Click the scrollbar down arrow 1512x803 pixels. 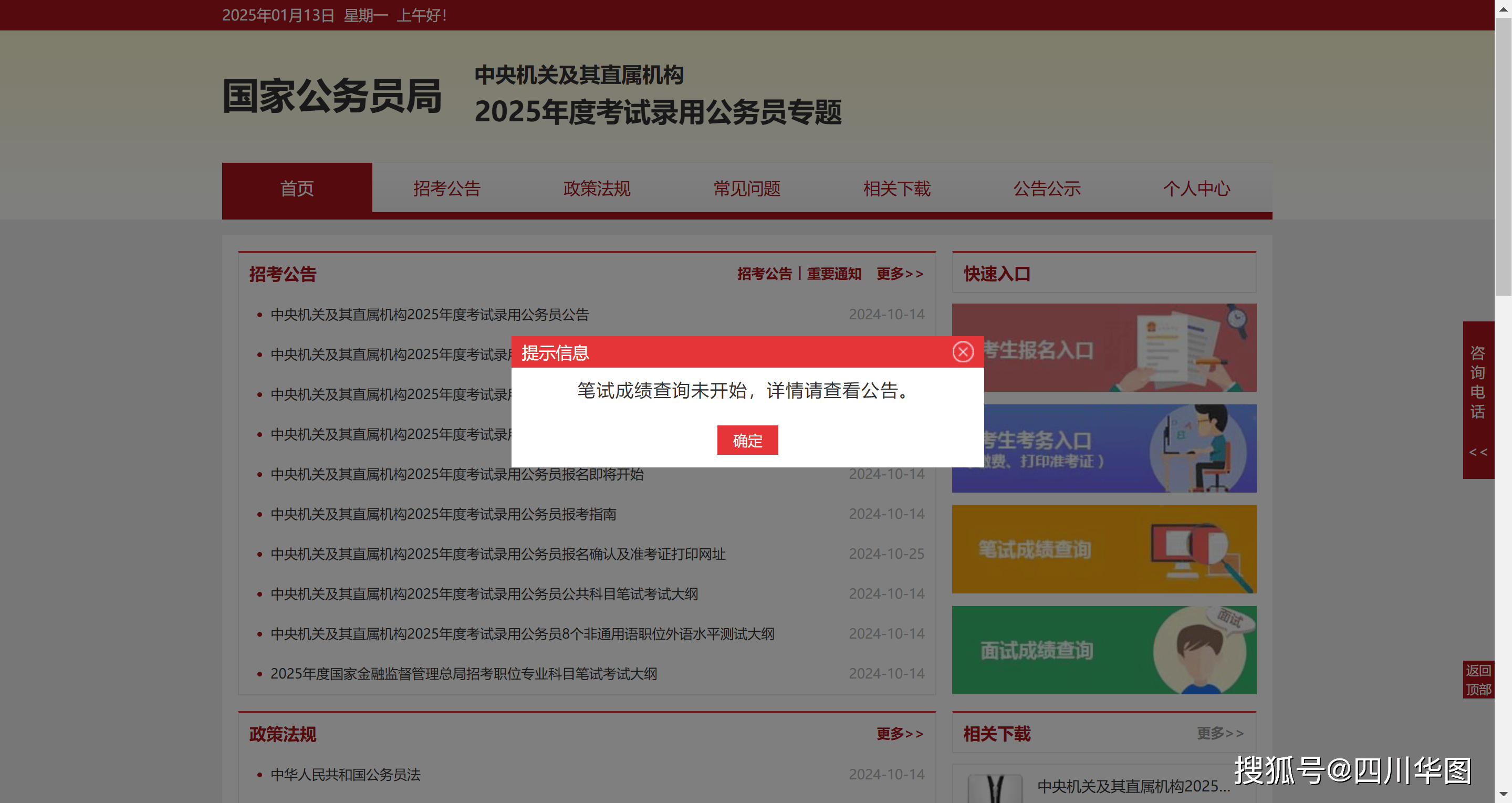pyautogui.click(x=1503, y=795)
